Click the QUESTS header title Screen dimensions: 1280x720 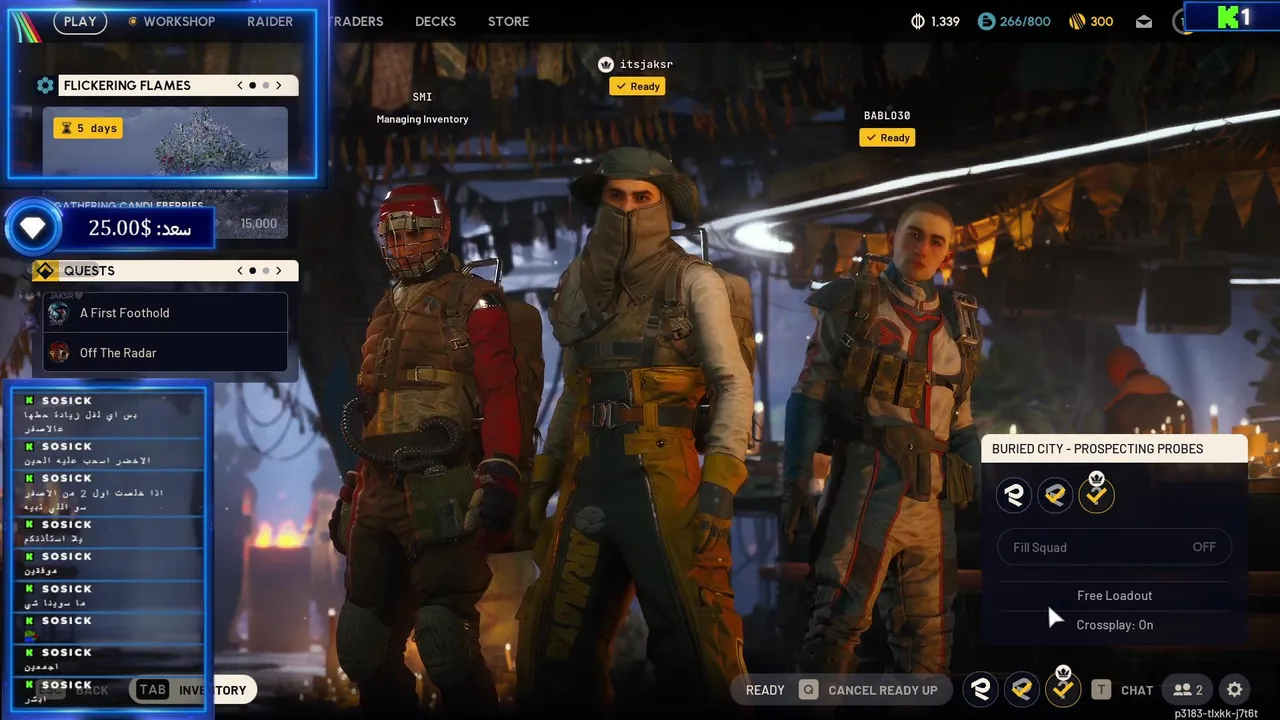pos(89,270)
